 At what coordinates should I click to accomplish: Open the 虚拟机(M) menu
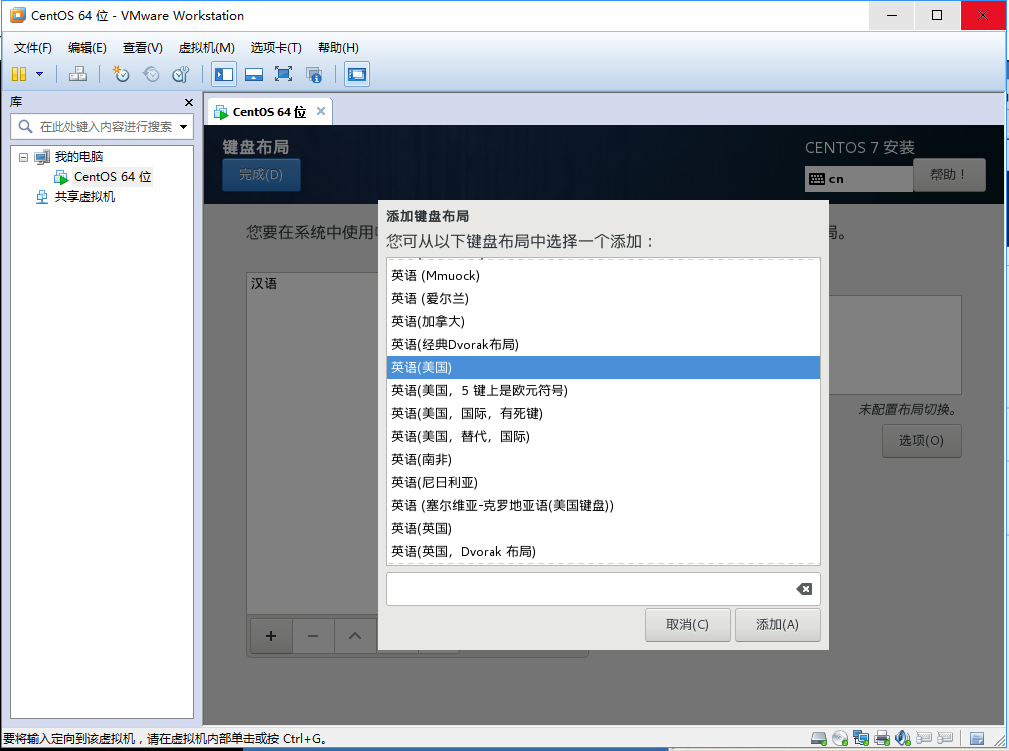pos(206,48)
